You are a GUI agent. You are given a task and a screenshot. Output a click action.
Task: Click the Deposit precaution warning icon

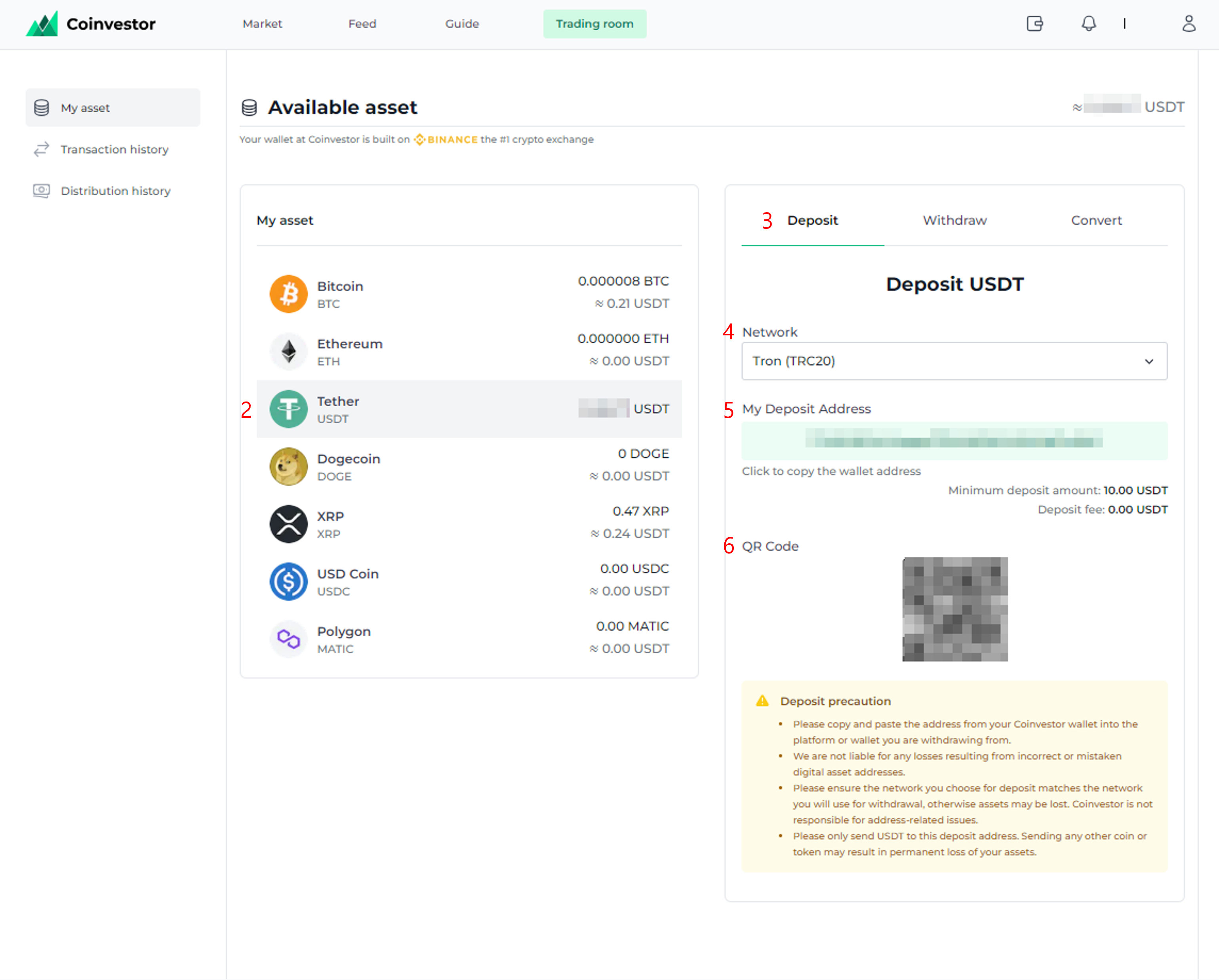pos(762,701)
